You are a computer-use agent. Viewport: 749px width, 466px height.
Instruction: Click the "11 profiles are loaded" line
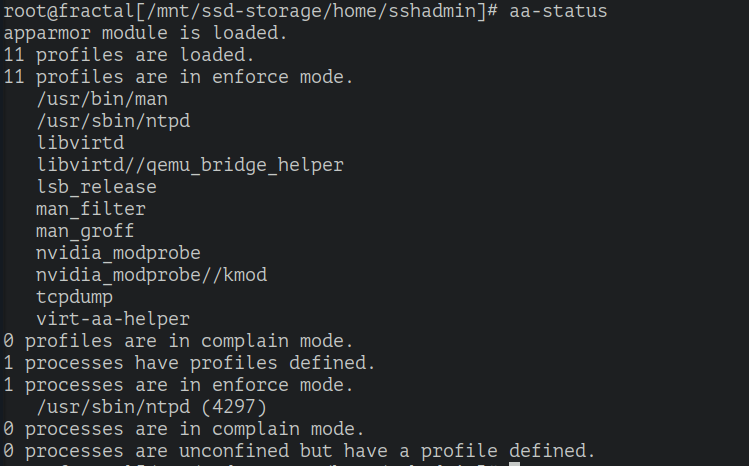124,54
